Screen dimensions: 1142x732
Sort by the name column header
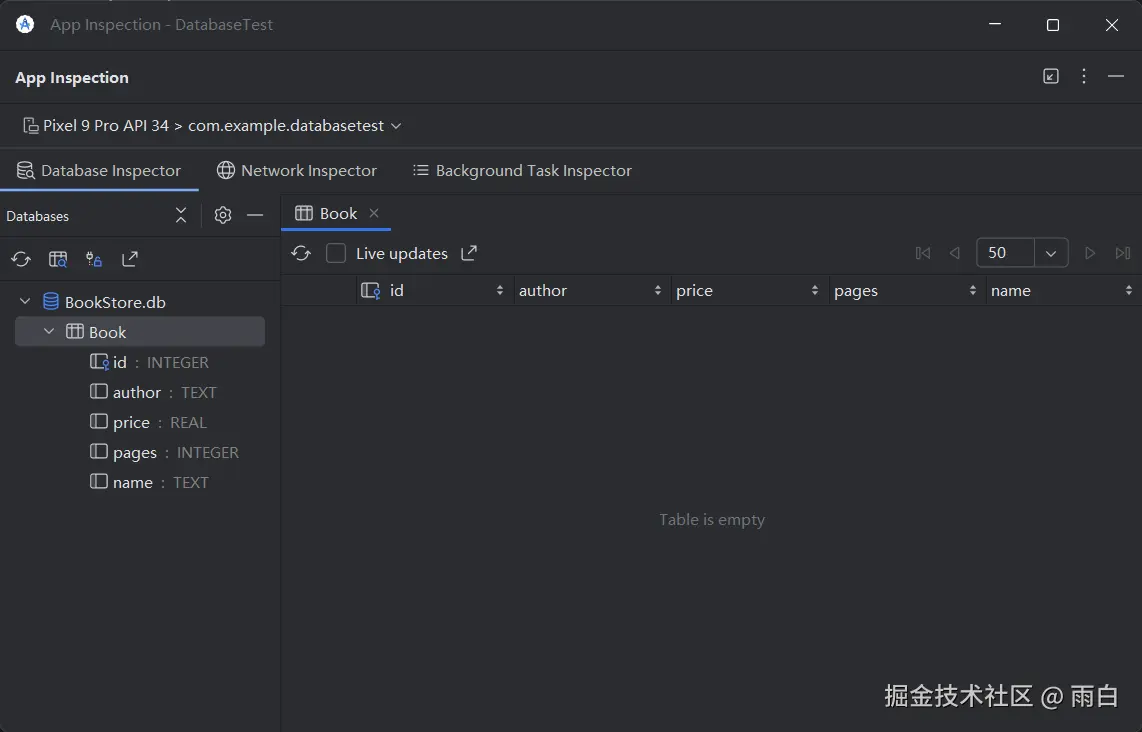coord(1062,291)
